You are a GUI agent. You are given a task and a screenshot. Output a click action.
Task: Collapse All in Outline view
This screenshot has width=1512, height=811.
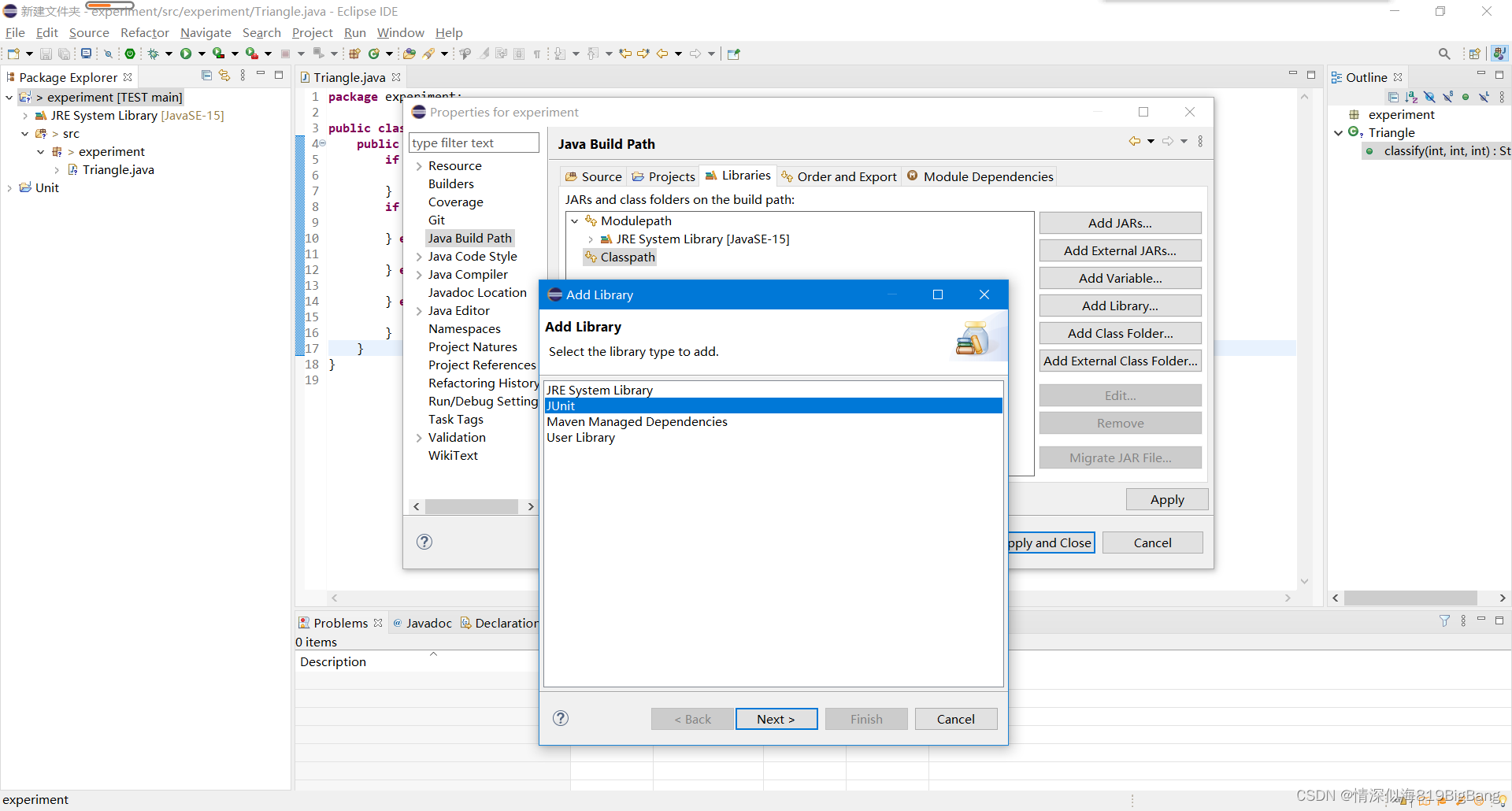click(x=1393, y=97)
